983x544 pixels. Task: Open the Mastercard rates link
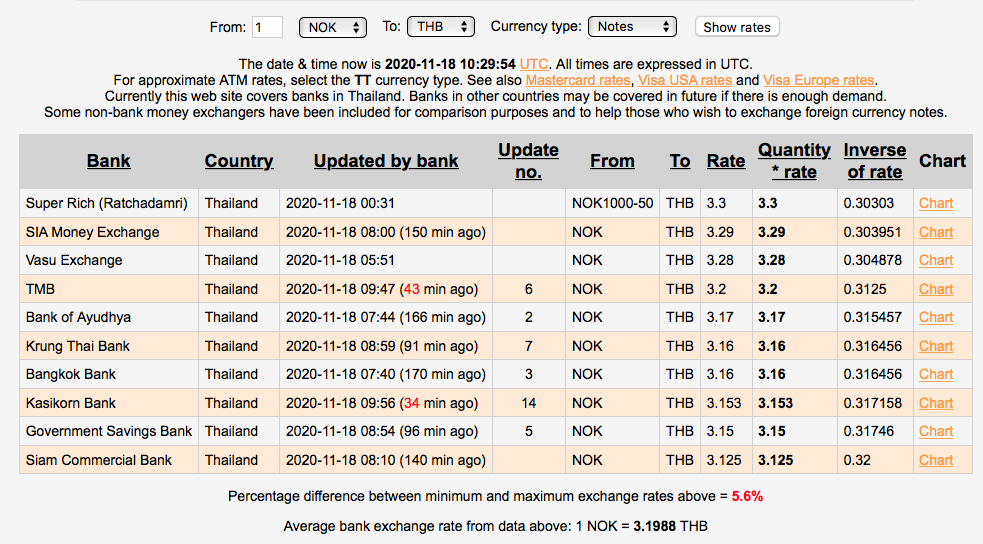[578, 80]
